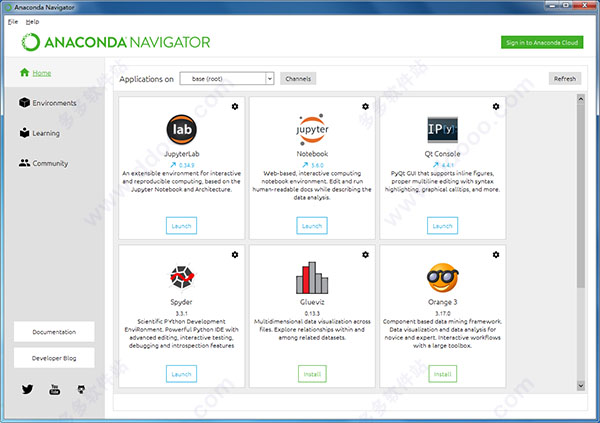Launch Qt Console
This screenshot has width=600, height=423.
pyautogui.click(x=442, y=226)
